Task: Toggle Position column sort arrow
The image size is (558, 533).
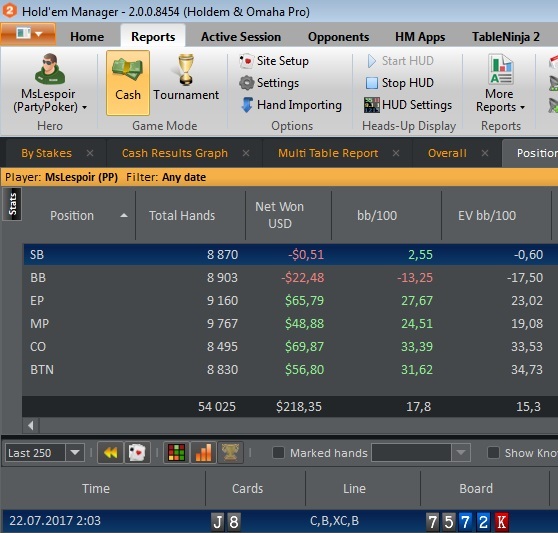Action: pyautogui.click(x=124, y=215)
